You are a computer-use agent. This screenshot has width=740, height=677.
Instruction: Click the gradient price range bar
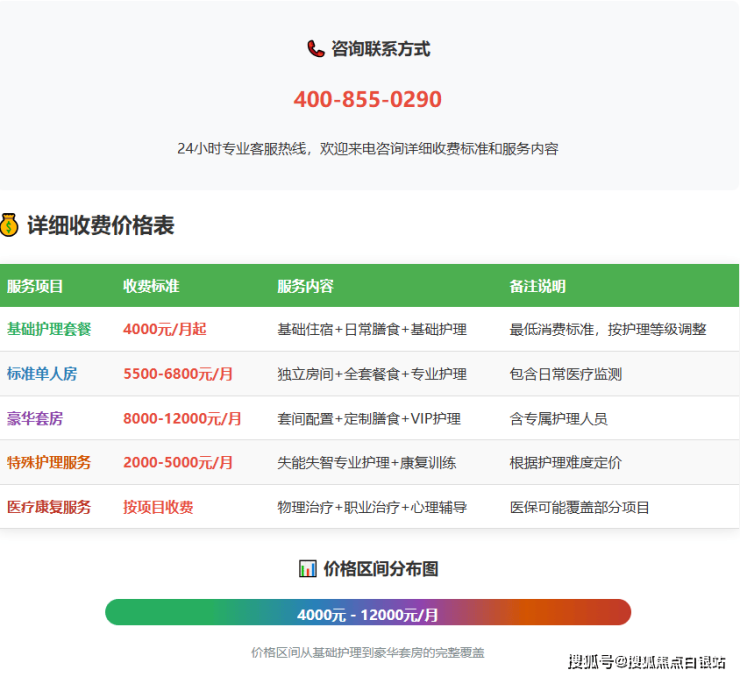point(367,613)
